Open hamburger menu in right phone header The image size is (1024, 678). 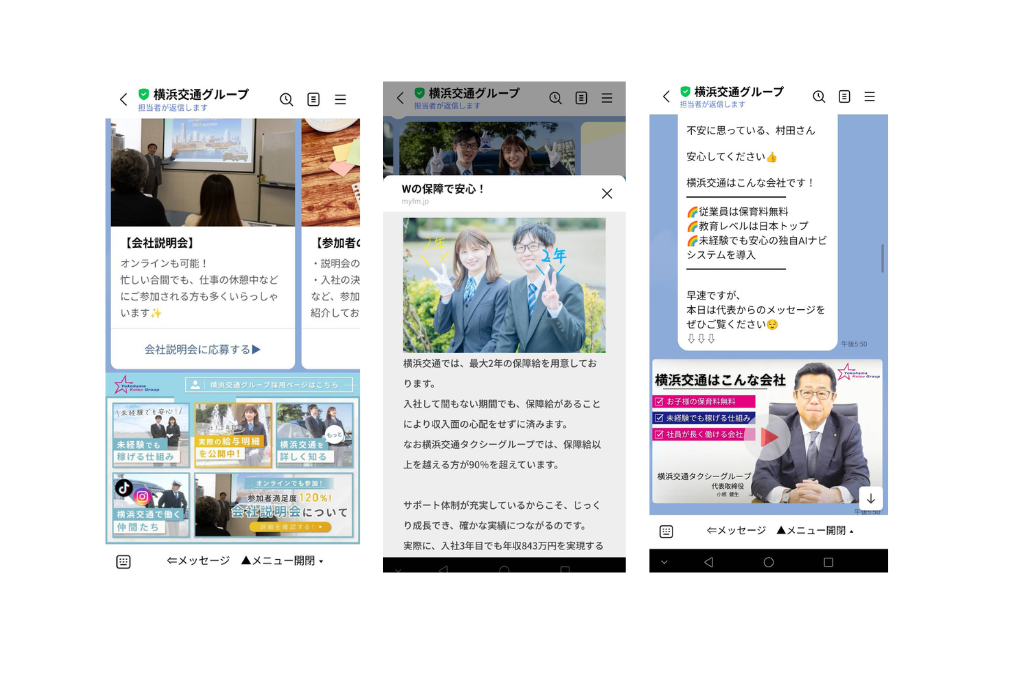coord(869,97)
